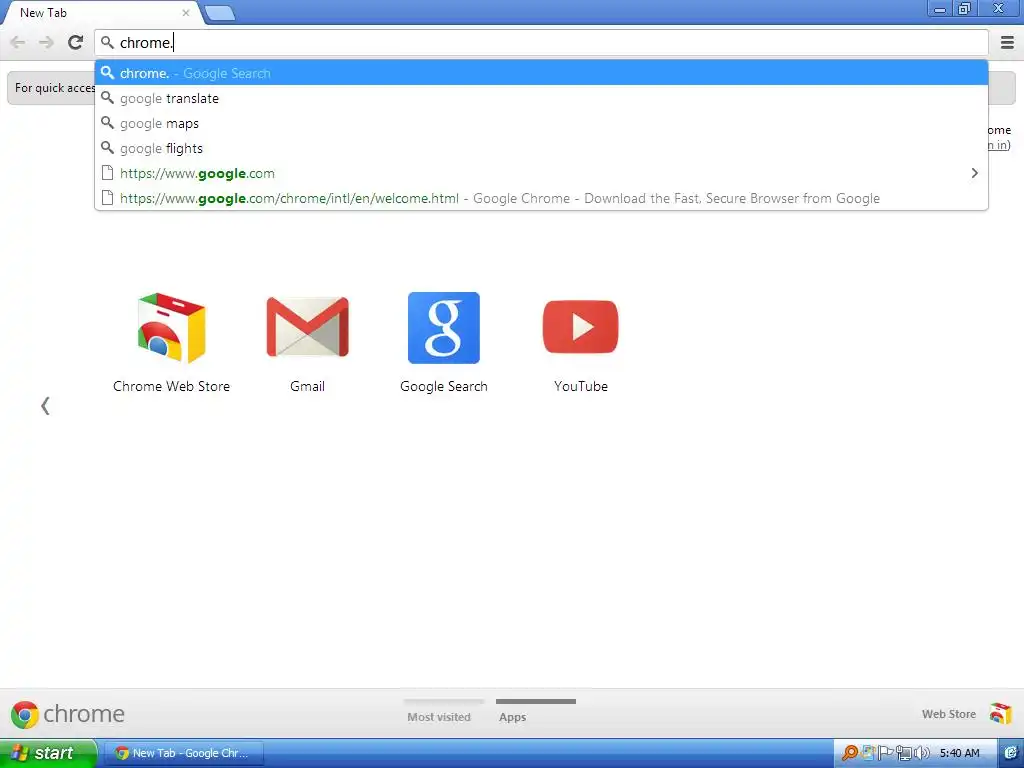Expand the arrow beside www.google.com suggestion
This screenshot has height=768, width=1024.
click(974, 173)
